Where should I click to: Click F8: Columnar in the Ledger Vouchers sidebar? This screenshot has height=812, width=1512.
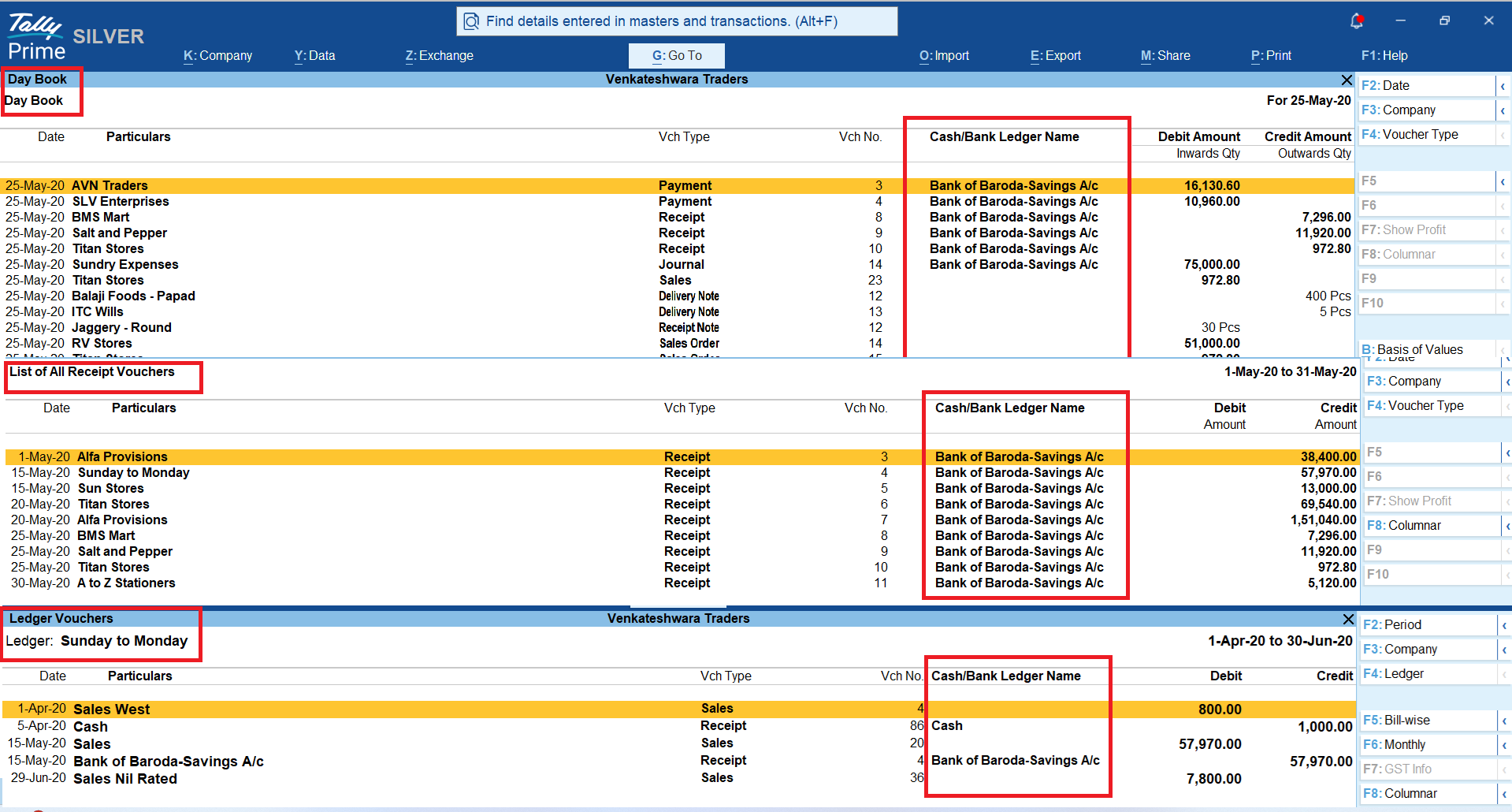[1428, 794]
